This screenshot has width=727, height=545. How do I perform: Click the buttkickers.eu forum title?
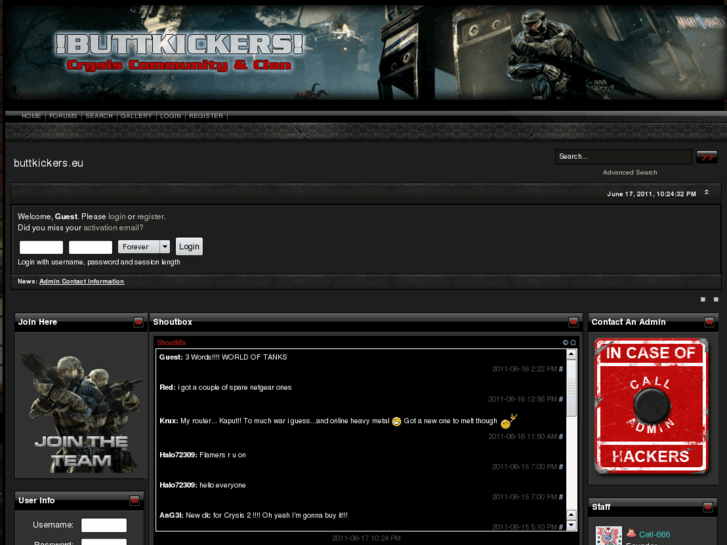pyautogui.click(x=48, y=163)
